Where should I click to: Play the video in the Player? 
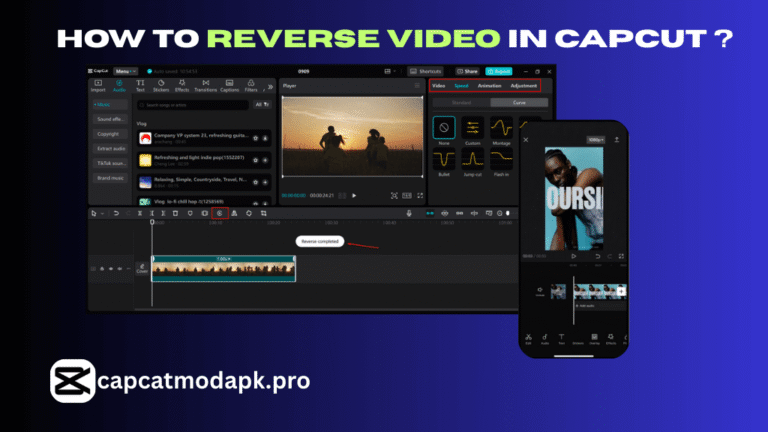click(x=354, y=195)
